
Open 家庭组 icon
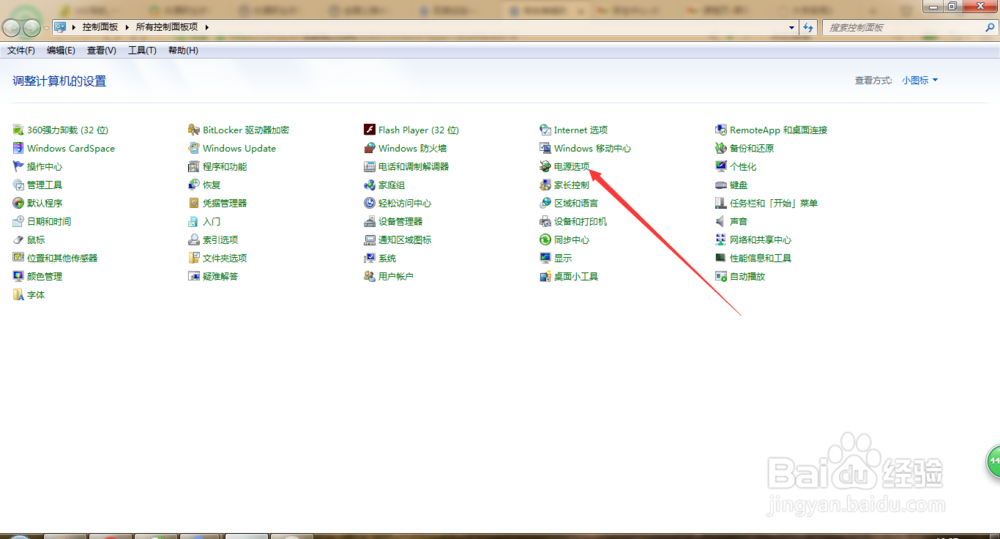tap(369, 185)
